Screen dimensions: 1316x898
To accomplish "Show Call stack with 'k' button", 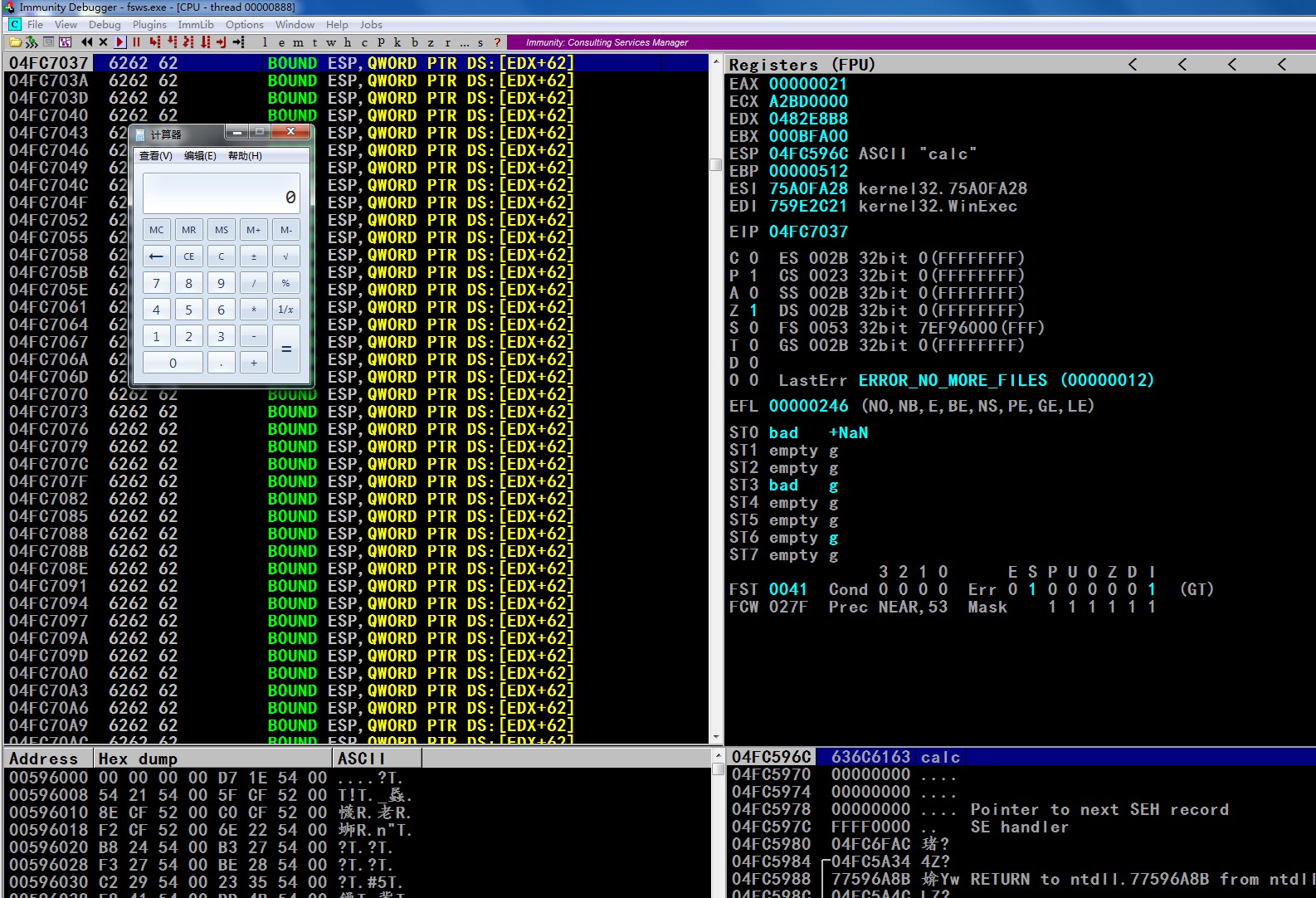I will [397, 42].
